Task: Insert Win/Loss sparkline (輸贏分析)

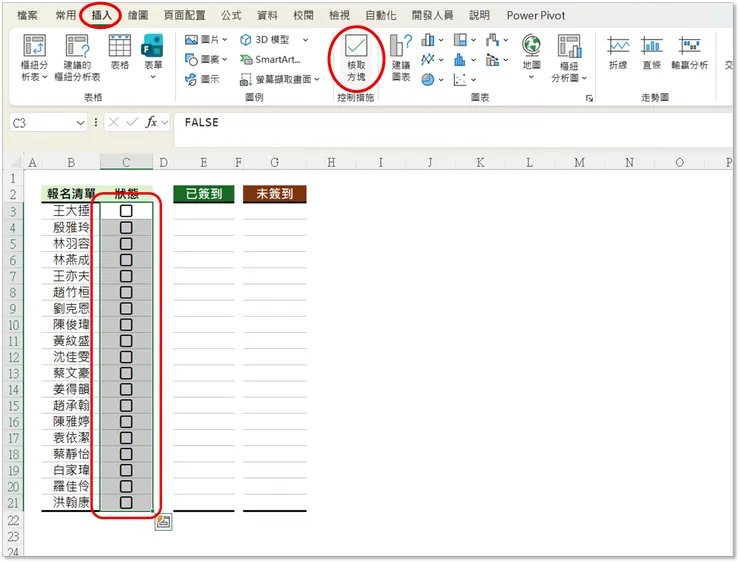Action: coord(690,52)
